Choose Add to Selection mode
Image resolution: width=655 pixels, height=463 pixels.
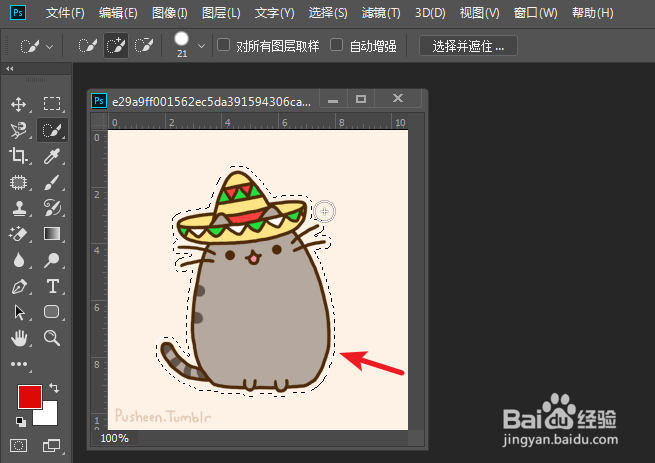(116, 46)
